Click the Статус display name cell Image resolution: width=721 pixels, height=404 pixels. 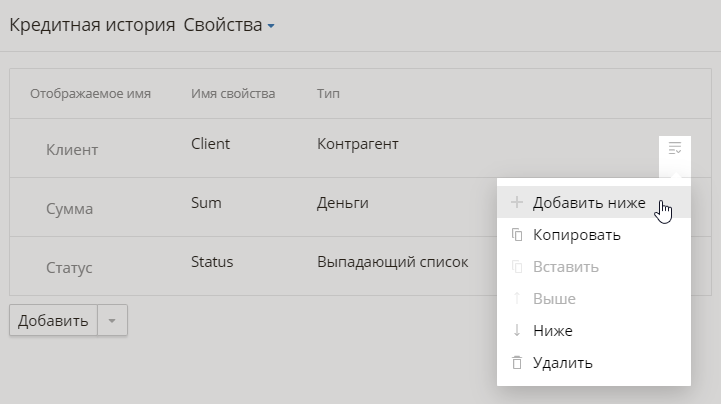69,269
